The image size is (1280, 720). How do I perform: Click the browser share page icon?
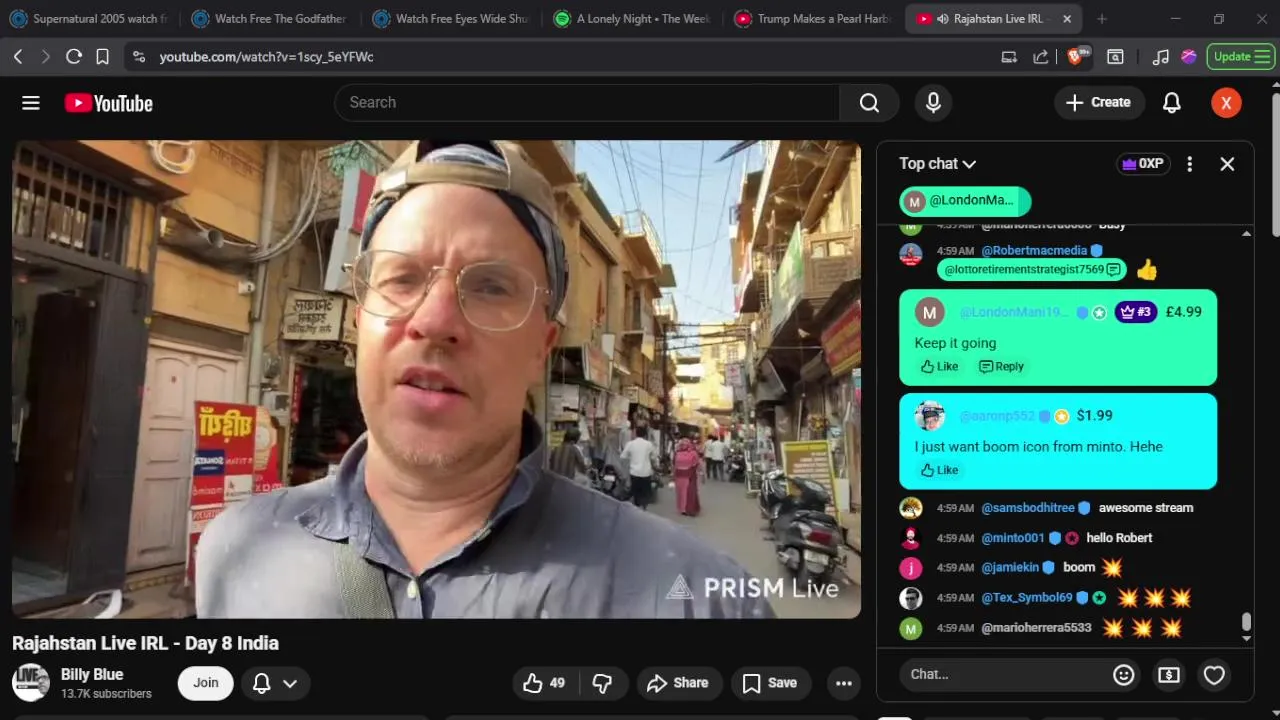[1040, 57]
